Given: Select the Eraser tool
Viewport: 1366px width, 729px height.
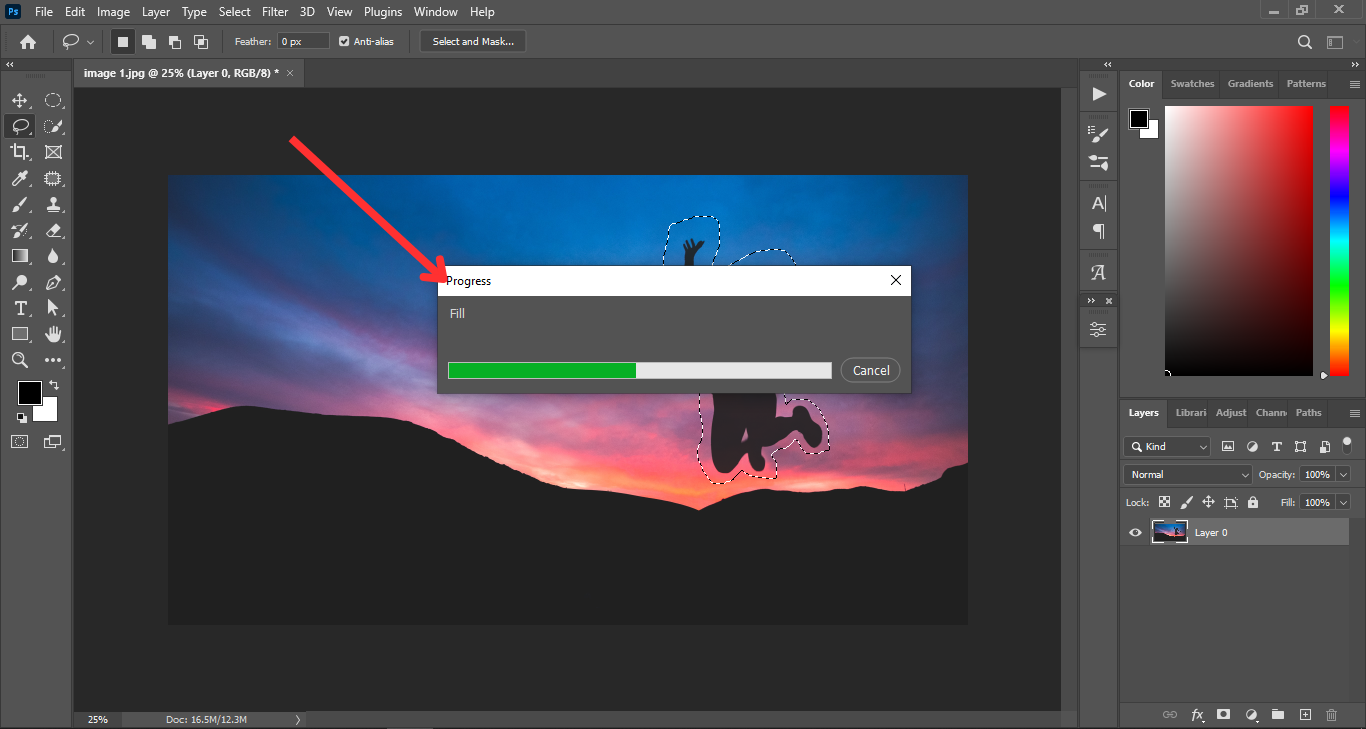Looking at the screenshot, I should coord(53,230).
